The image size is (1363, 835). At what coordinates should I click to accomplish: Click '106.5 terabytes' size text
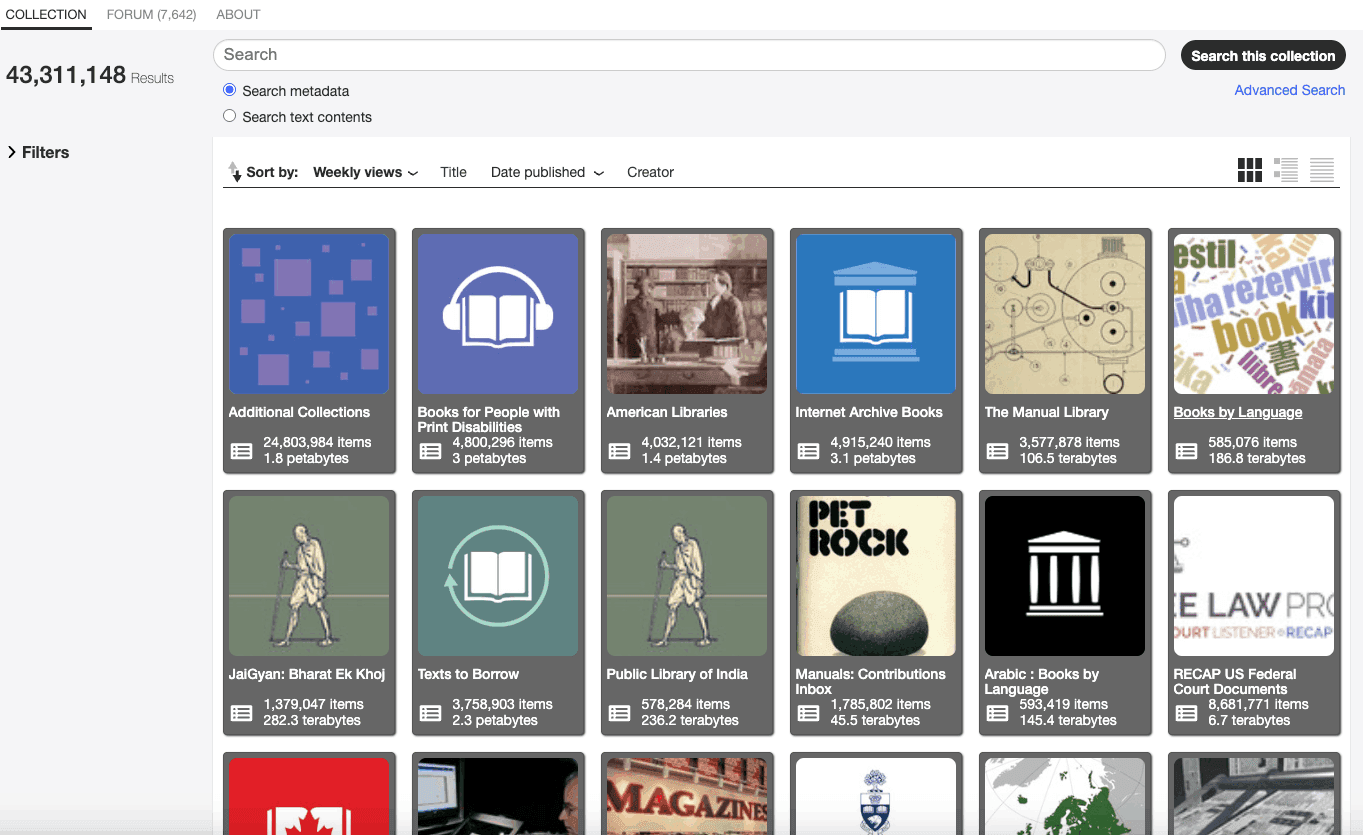(x=1068, y=458)
